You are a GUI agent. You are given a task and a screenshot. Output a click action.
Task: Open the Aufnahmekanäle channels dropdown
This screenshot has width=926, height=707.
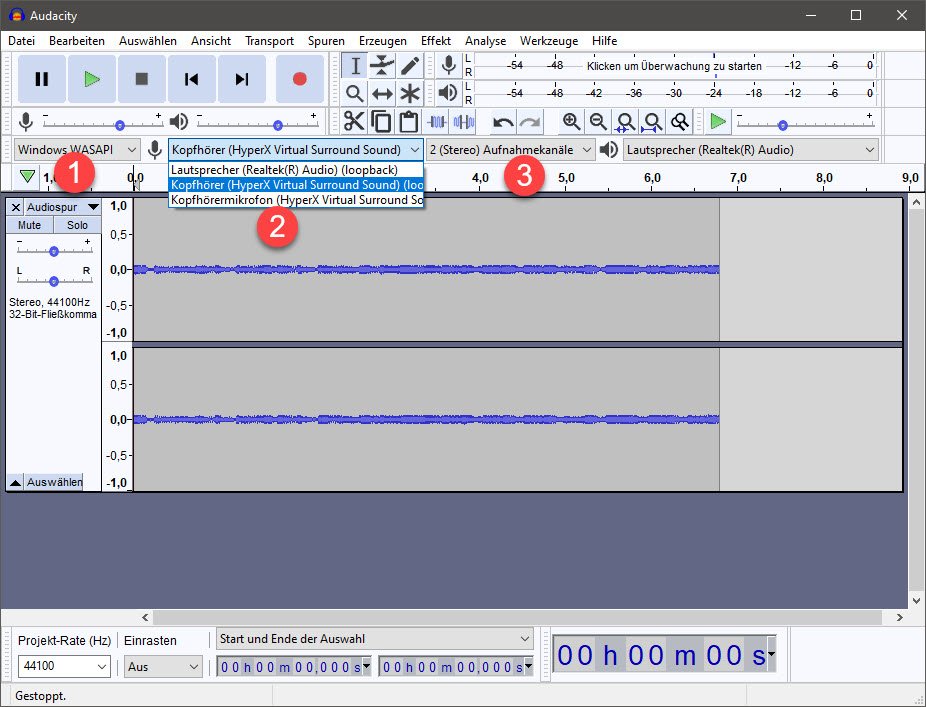click(510, 149)
